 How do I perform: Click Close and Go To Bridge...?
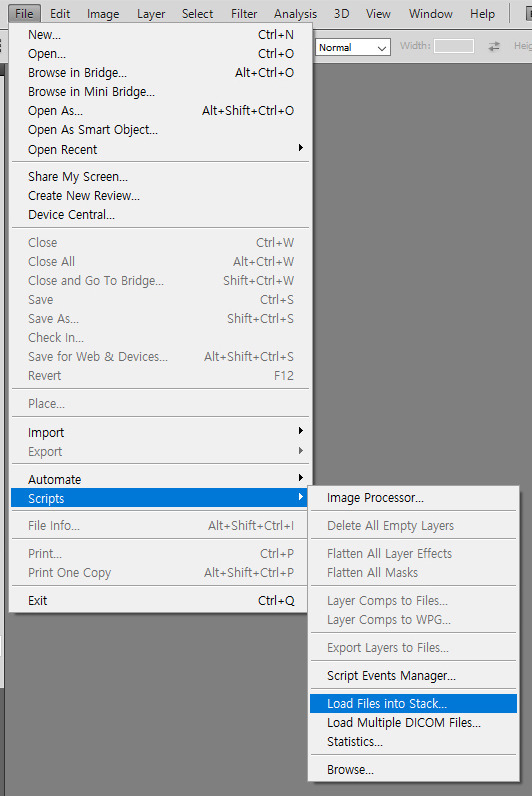[160, 281]
